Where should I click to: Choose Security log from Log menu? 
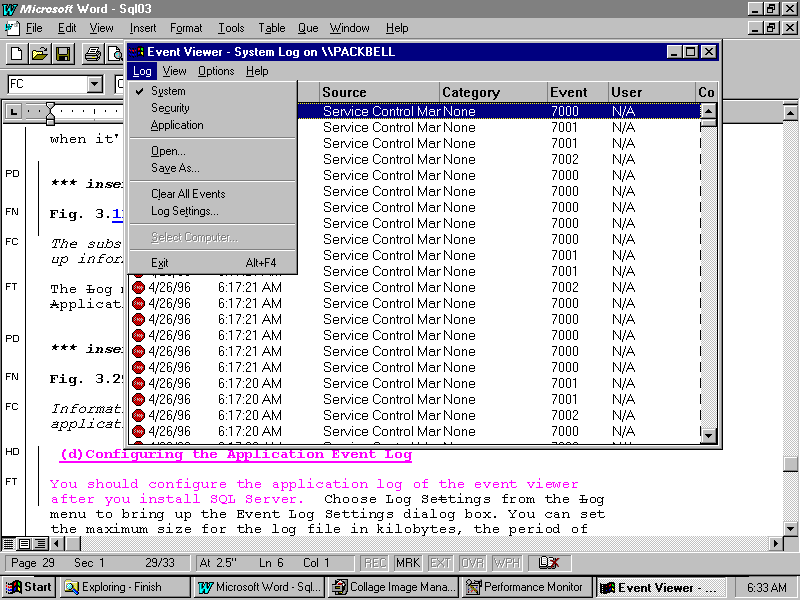click(x=170, y=108)
